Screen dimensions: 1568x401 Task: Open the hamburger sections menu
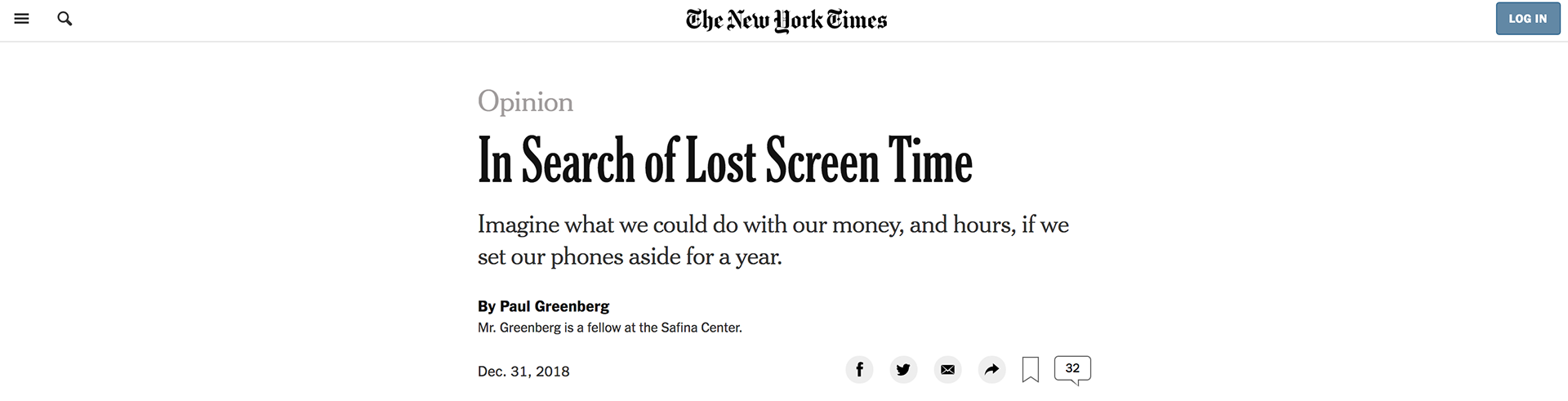point(22,19)
